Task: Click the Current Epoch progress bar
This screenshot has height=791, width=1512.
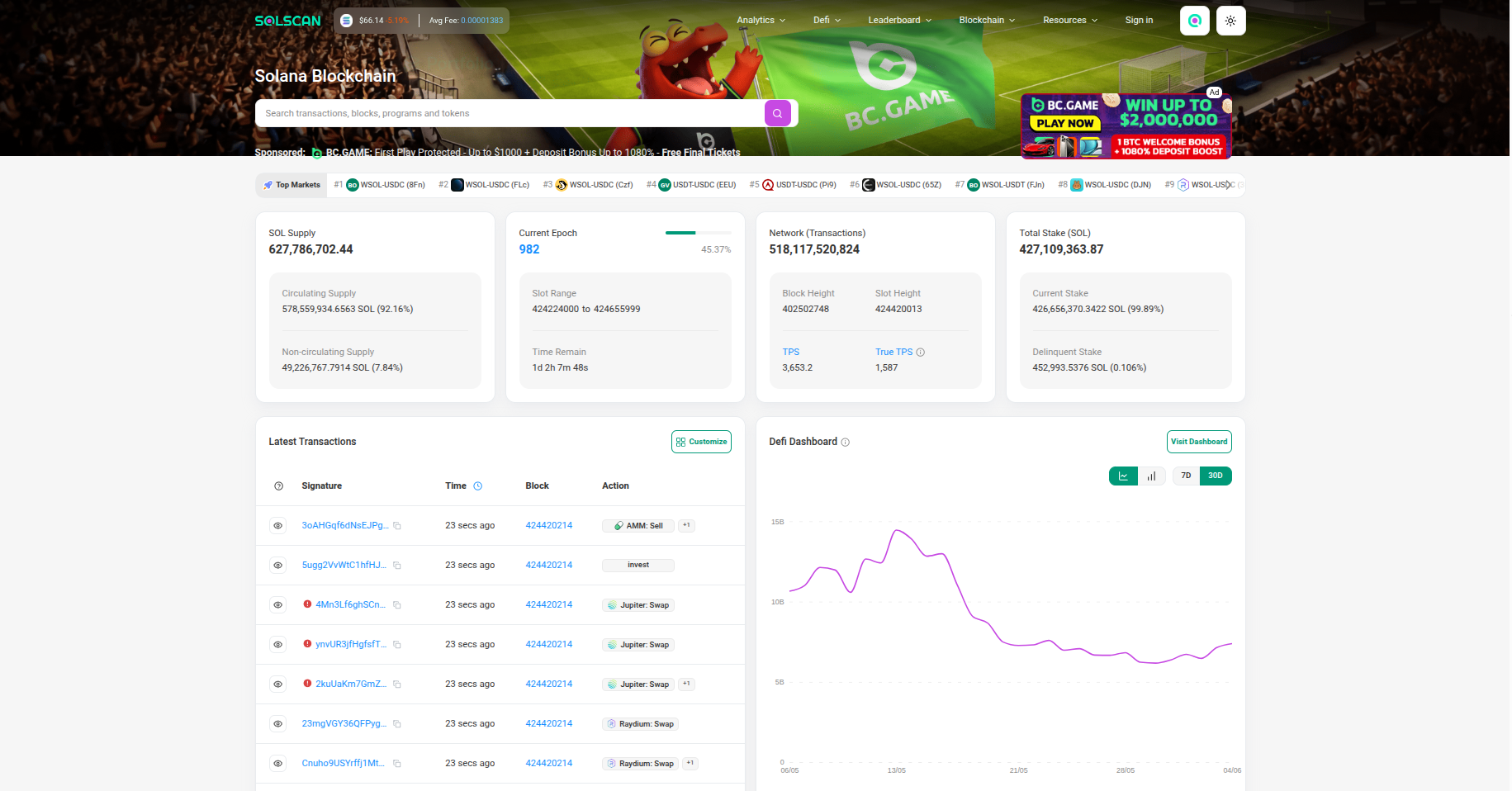Action: coord(698,233)
